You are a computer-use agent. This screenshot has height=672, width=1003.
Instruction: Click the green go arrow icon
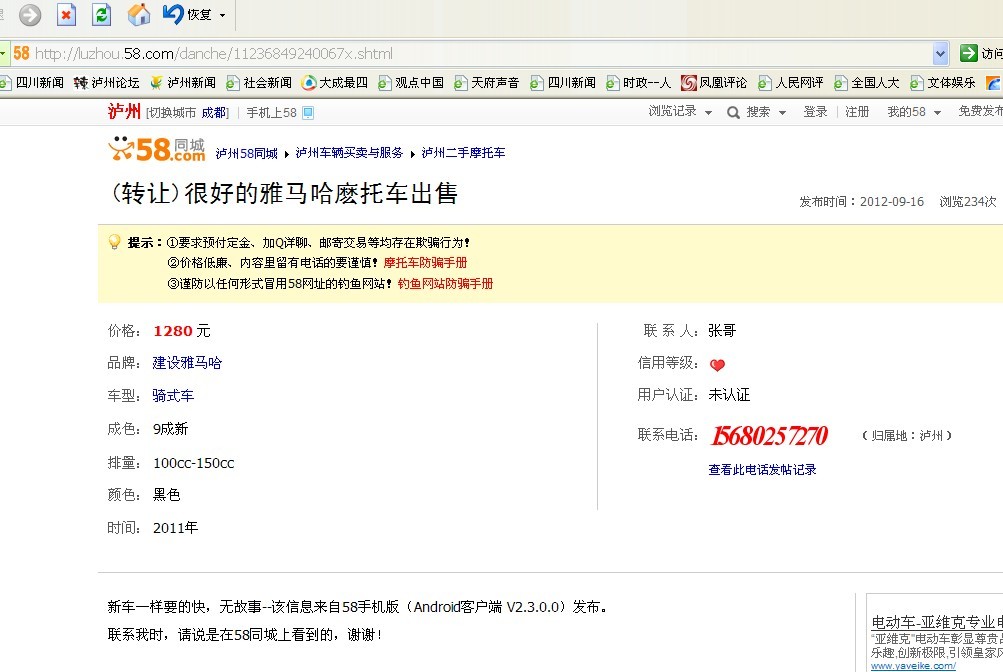968,53
